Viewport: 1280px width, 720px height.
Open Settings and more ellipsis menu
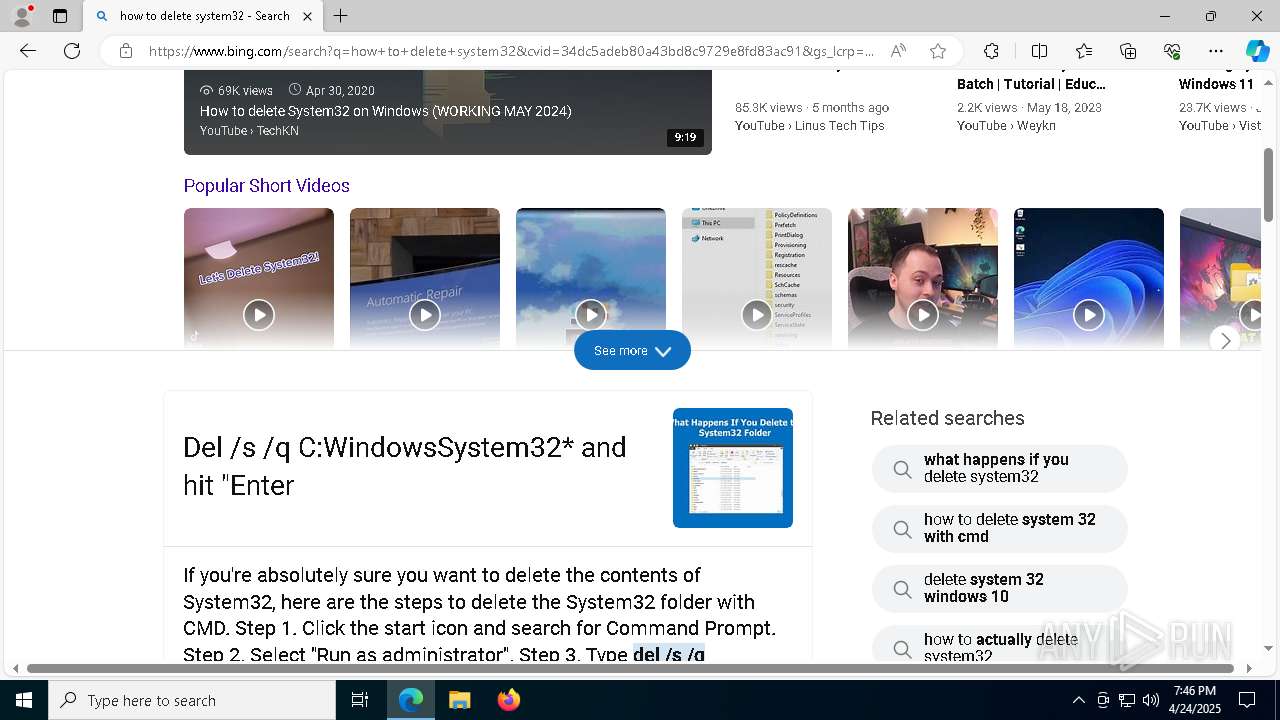pyautogui.click(x=1216, y=51)
